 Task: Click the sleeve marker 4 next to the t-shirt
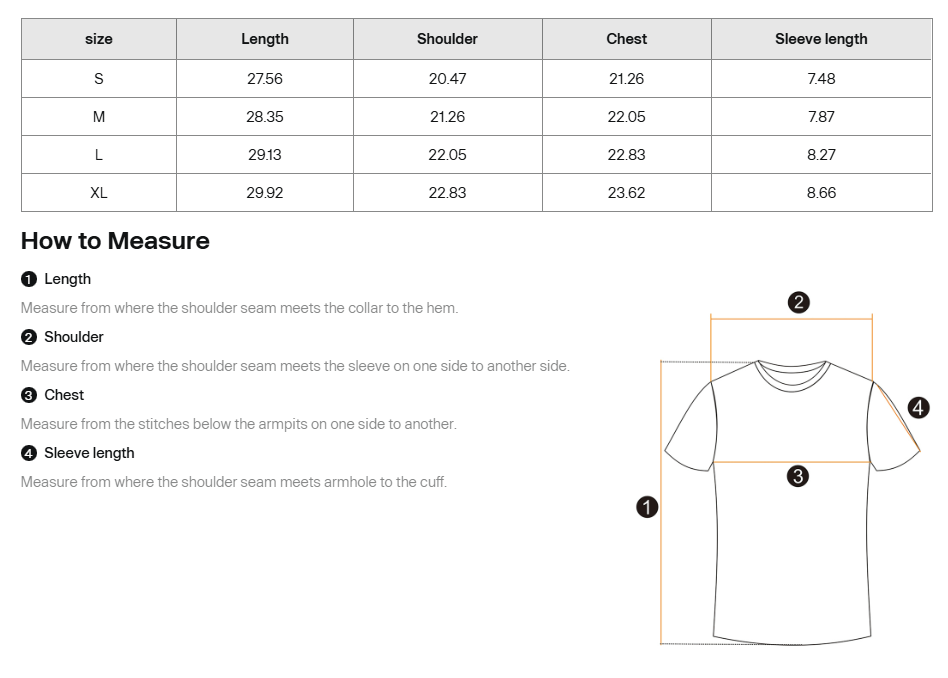coord(918,407)
